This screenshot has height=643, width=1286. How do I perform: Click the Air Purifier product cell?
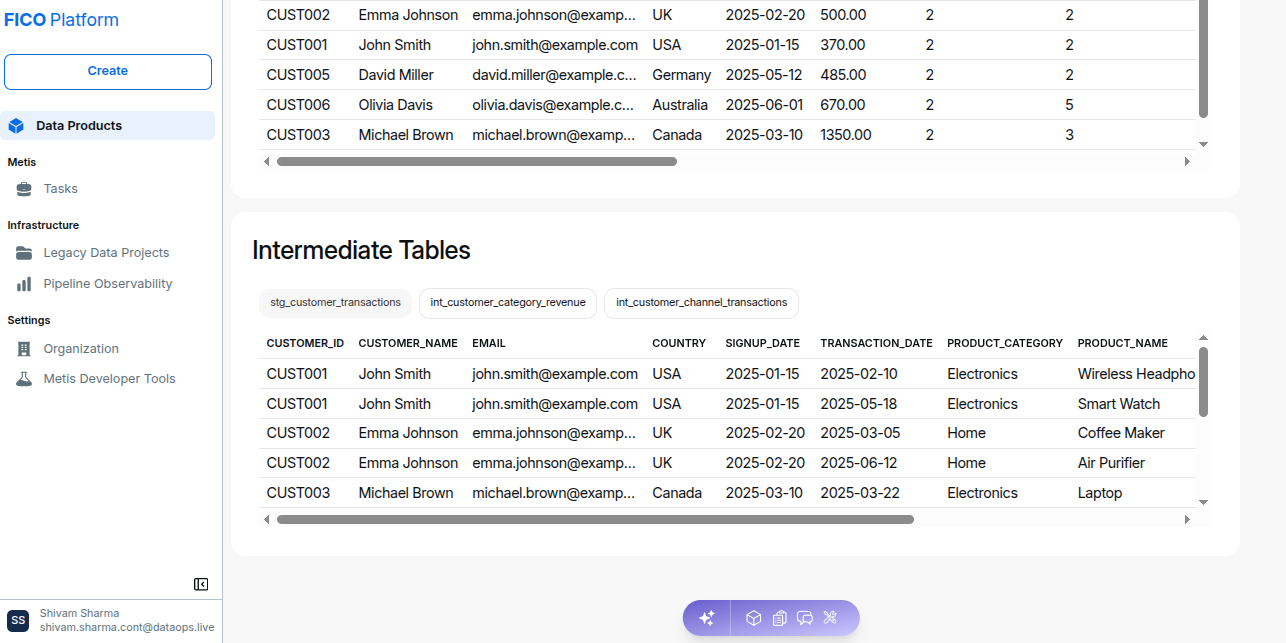(1111, 463)
